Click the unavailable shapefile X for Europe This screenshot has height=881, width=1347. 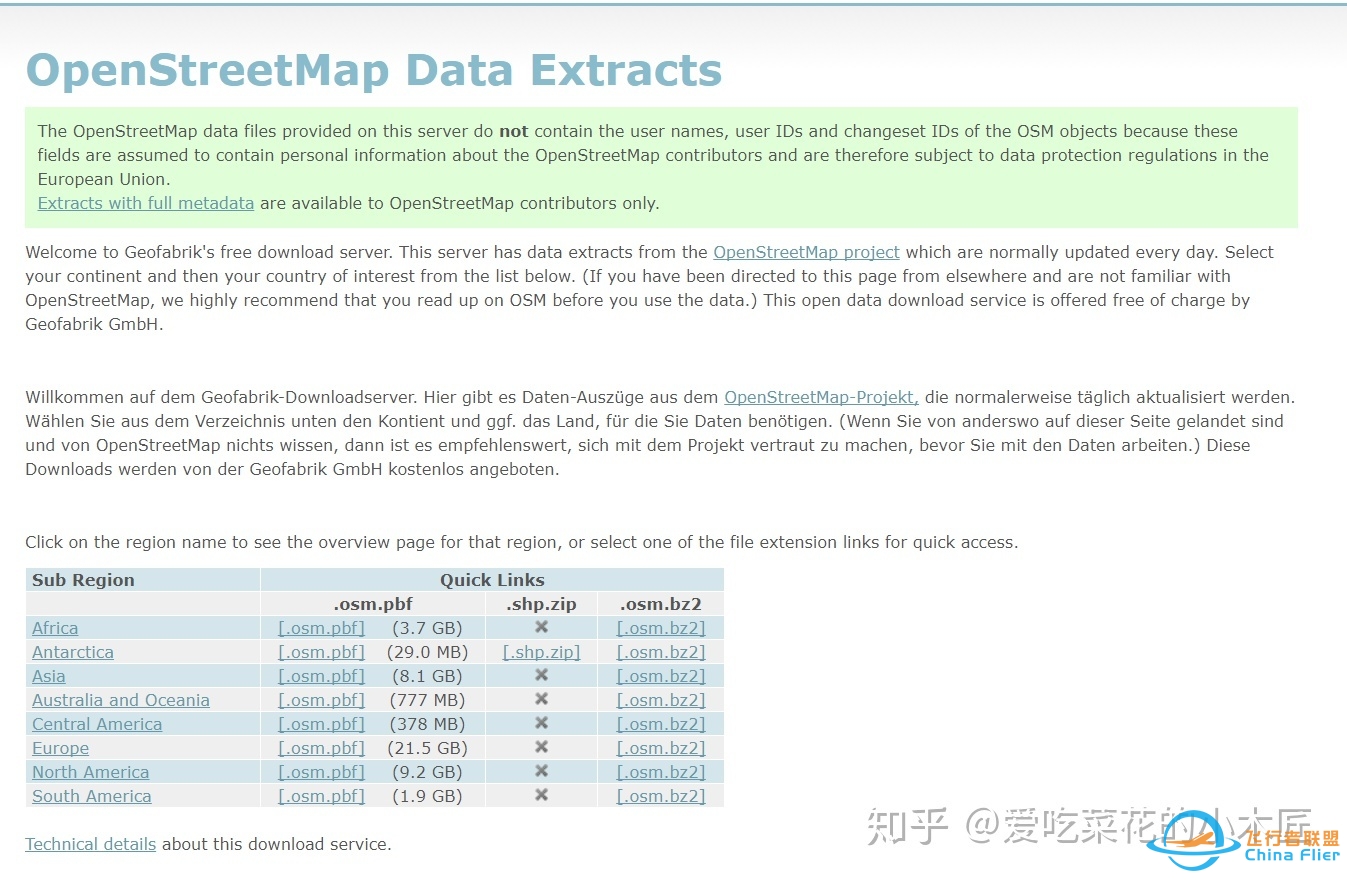coord(541,747)
